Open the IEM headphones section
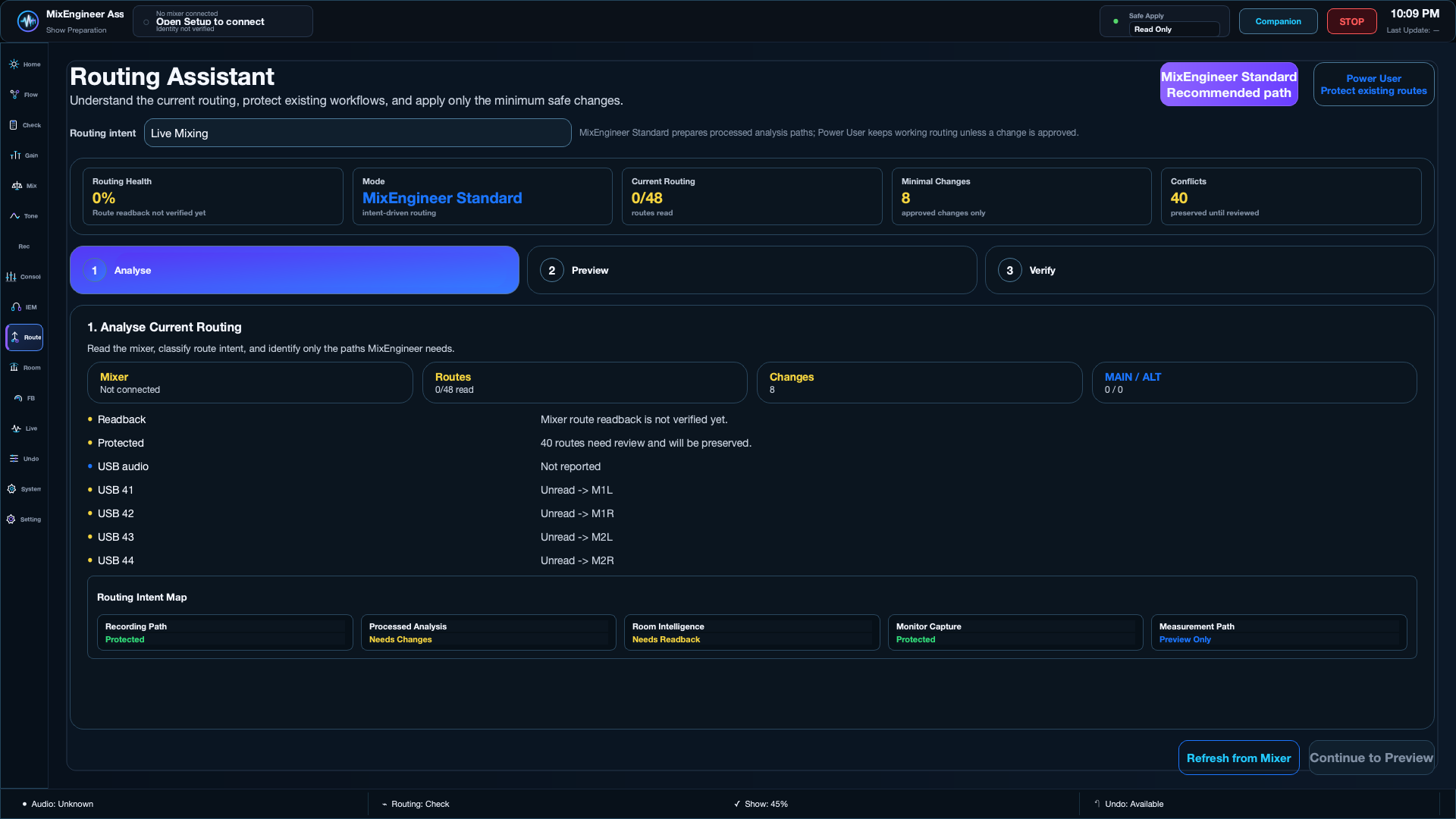 (24, 307)
